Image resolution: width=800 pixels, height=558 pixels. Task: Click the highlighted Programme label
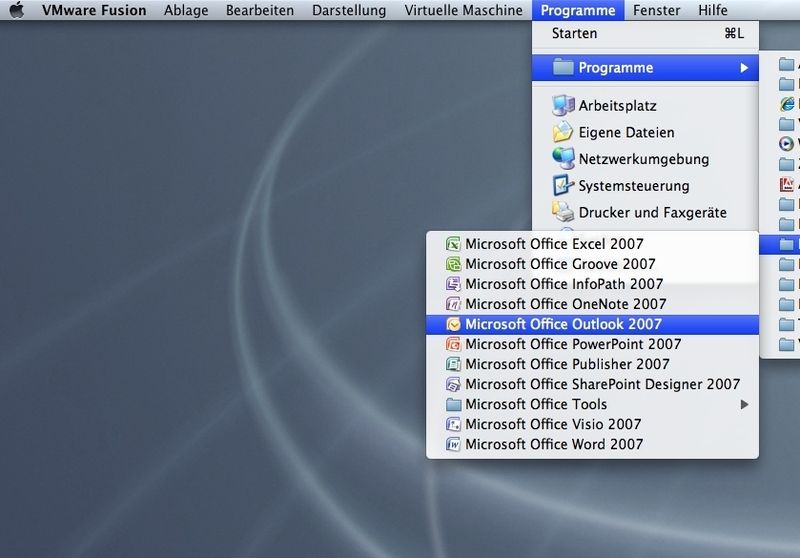coord(616,68)
